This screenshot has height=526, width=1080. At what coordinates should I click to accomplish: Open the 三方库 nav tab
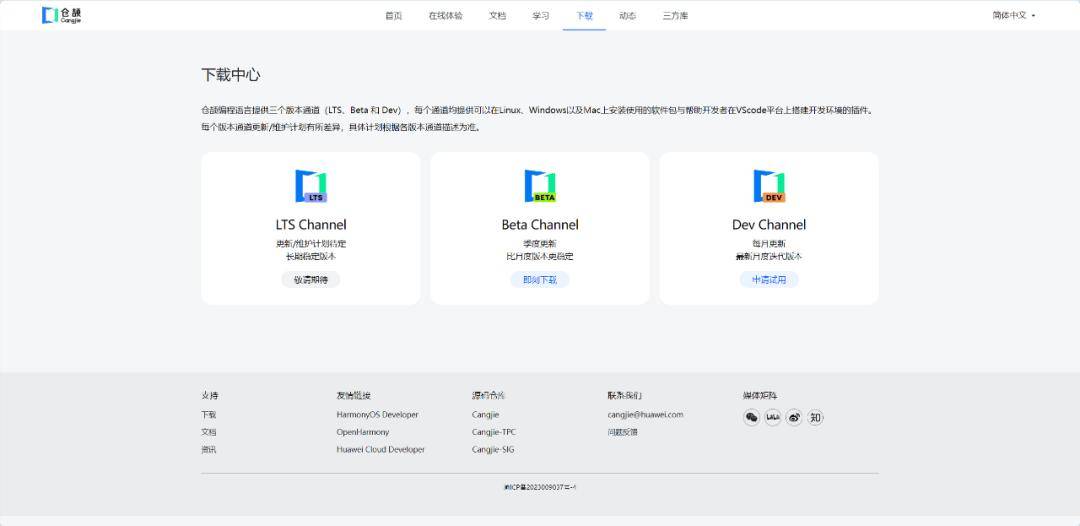(675, 16)
